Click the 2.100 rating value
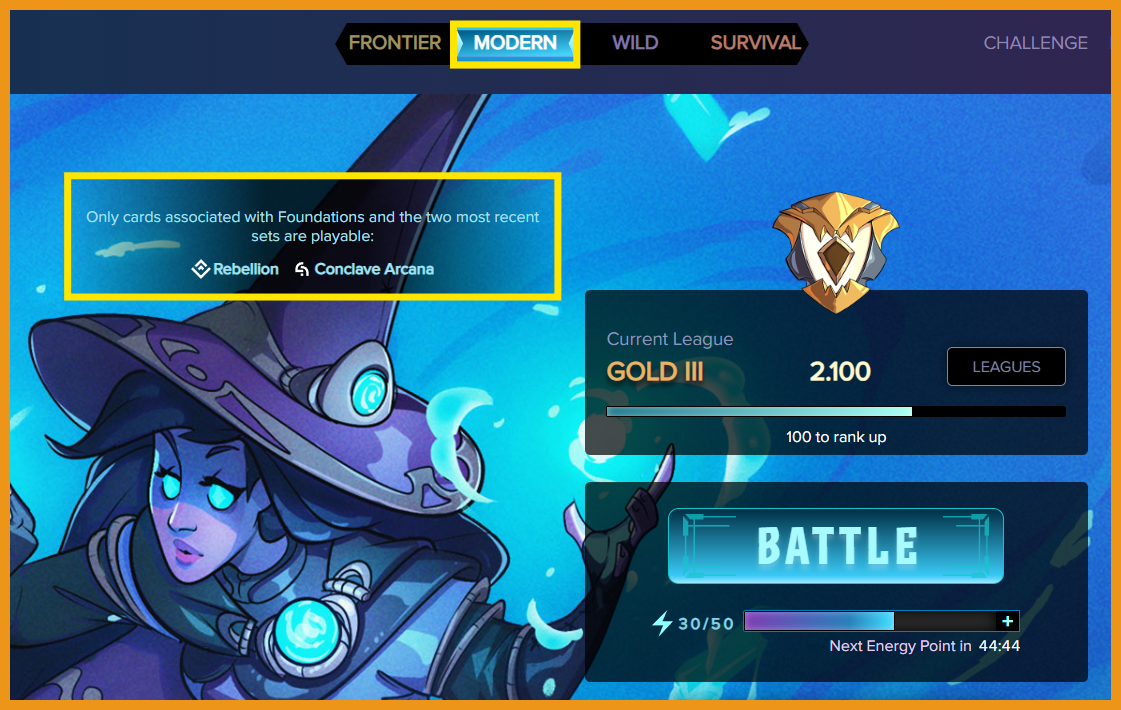 840,372
